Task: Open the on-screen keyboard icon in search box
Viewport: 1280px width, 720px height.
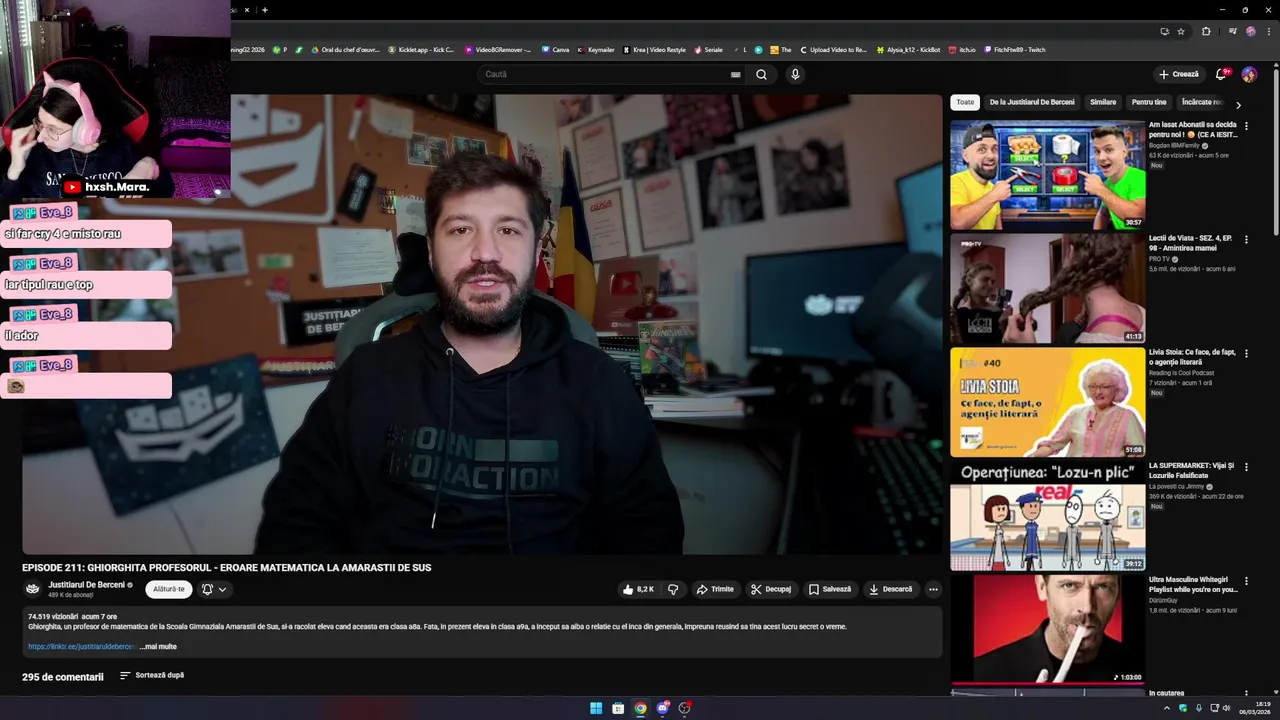Action: [736, 74]
